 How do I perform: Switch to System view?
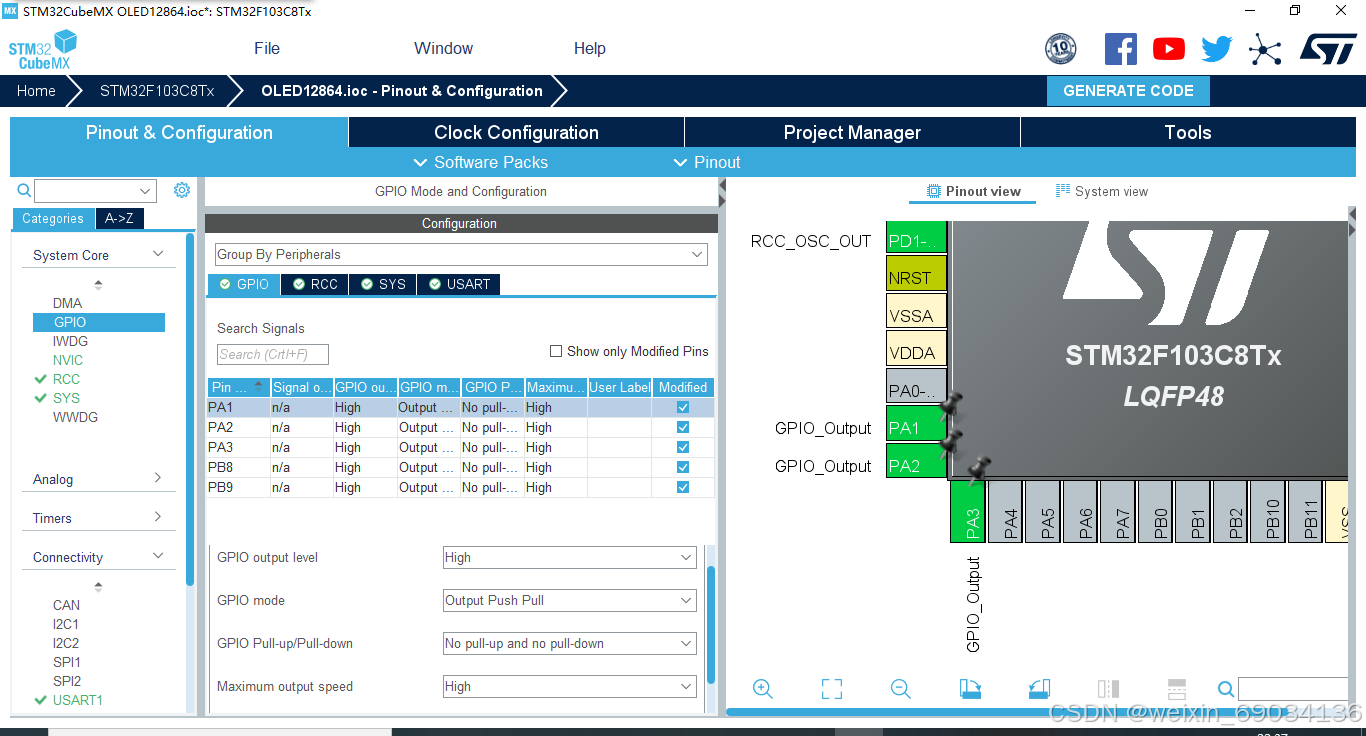(x=1102, y=191)
